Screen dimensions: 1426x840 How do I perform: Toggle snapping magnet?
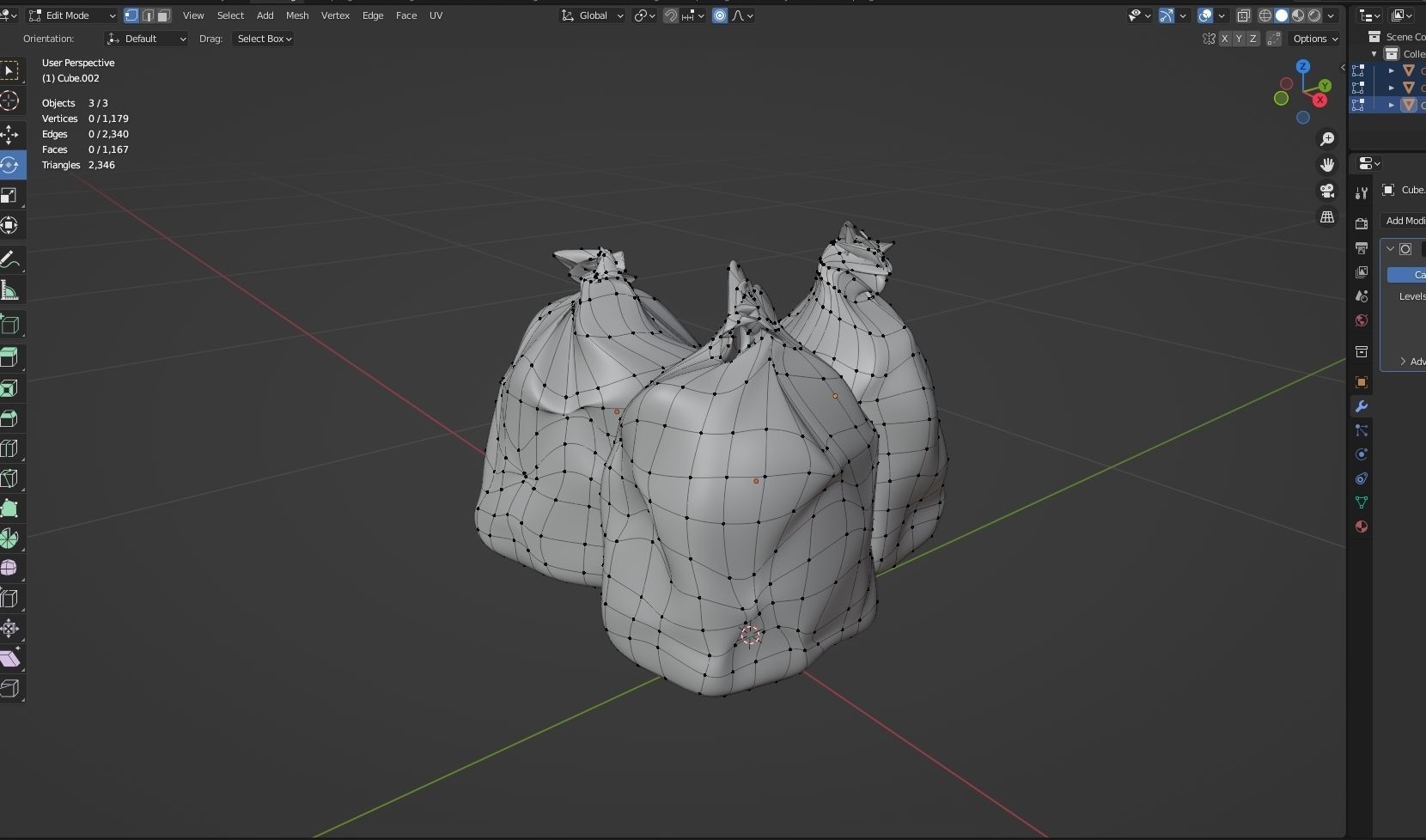coord(671,15)
